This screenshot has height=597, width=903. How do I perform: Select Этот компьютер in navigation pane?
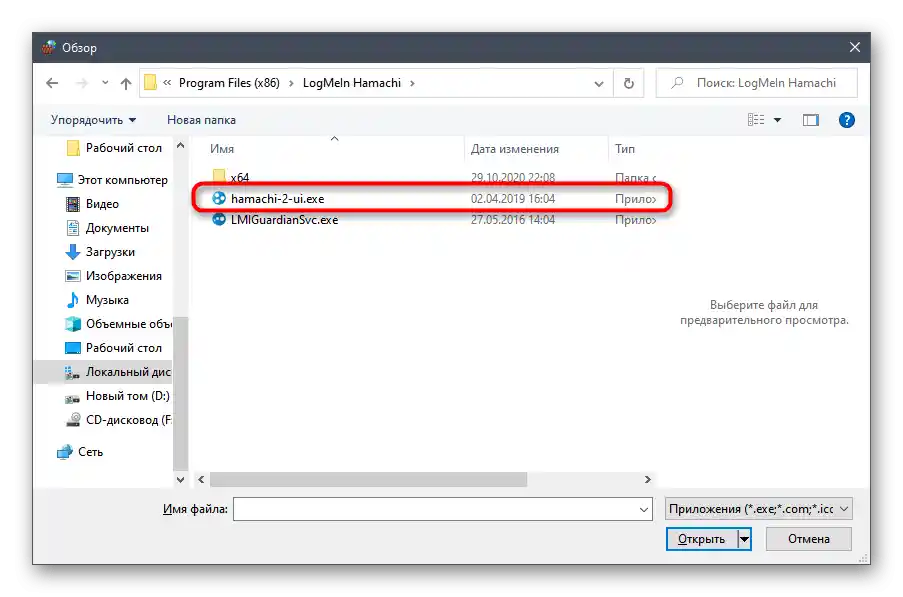click(123, 180)
